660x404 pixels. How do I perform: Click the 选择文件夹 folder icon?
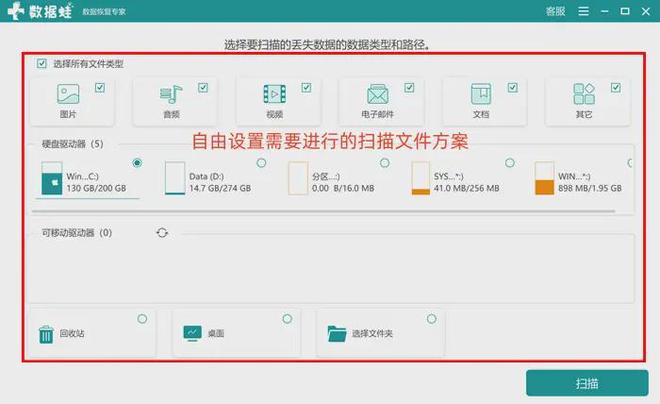(x=337, y=334)
